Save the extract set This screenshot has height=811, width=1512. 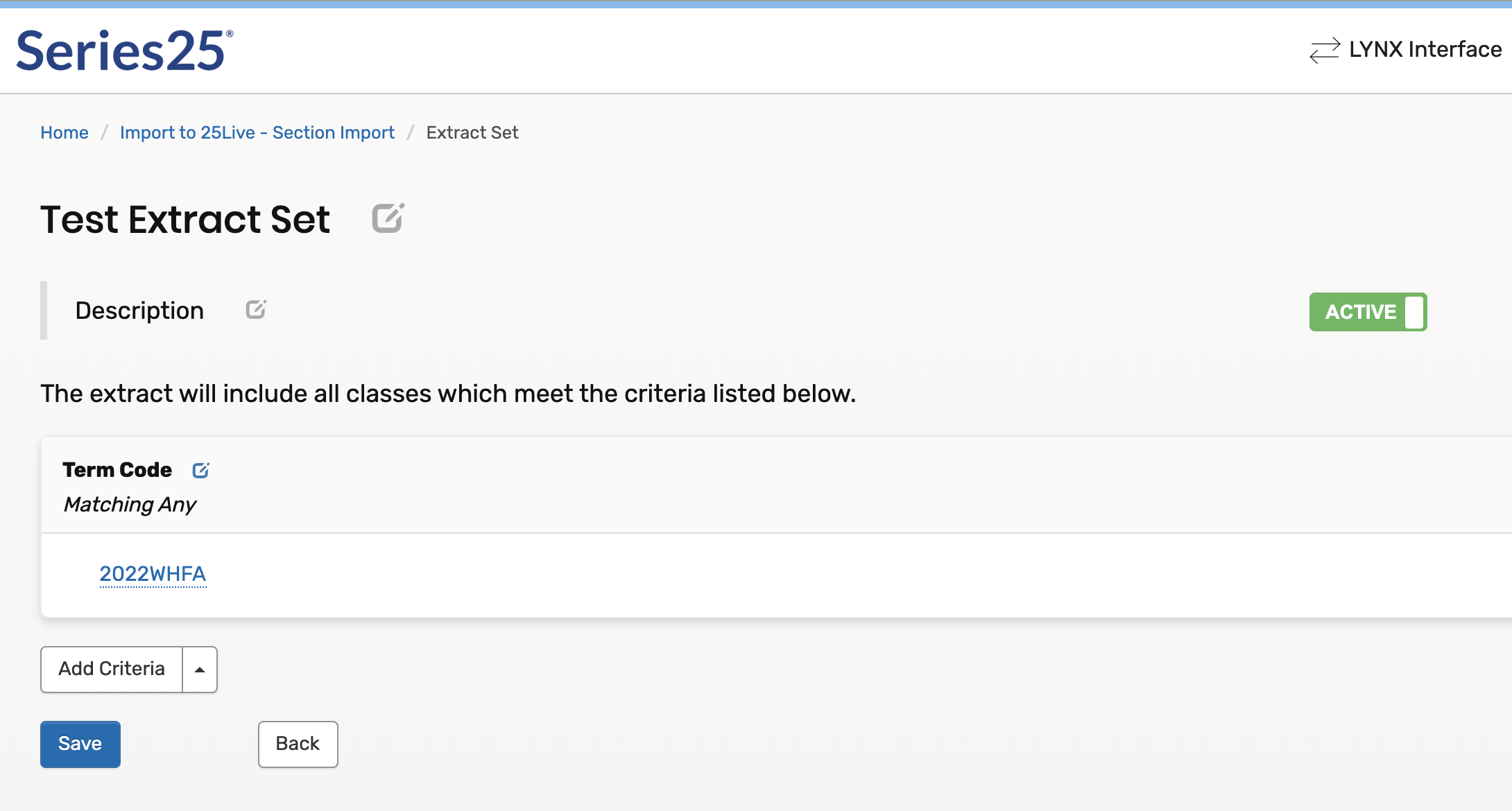coord(80,744)
